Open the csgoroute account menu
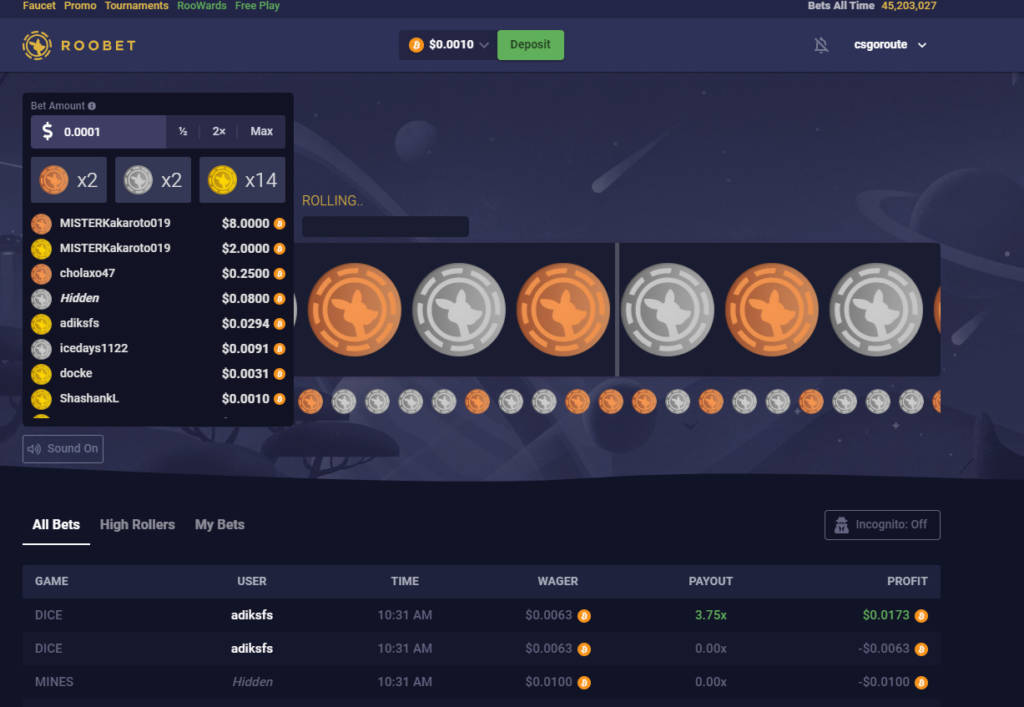The image size is (1024, 707). coord(890,45)
